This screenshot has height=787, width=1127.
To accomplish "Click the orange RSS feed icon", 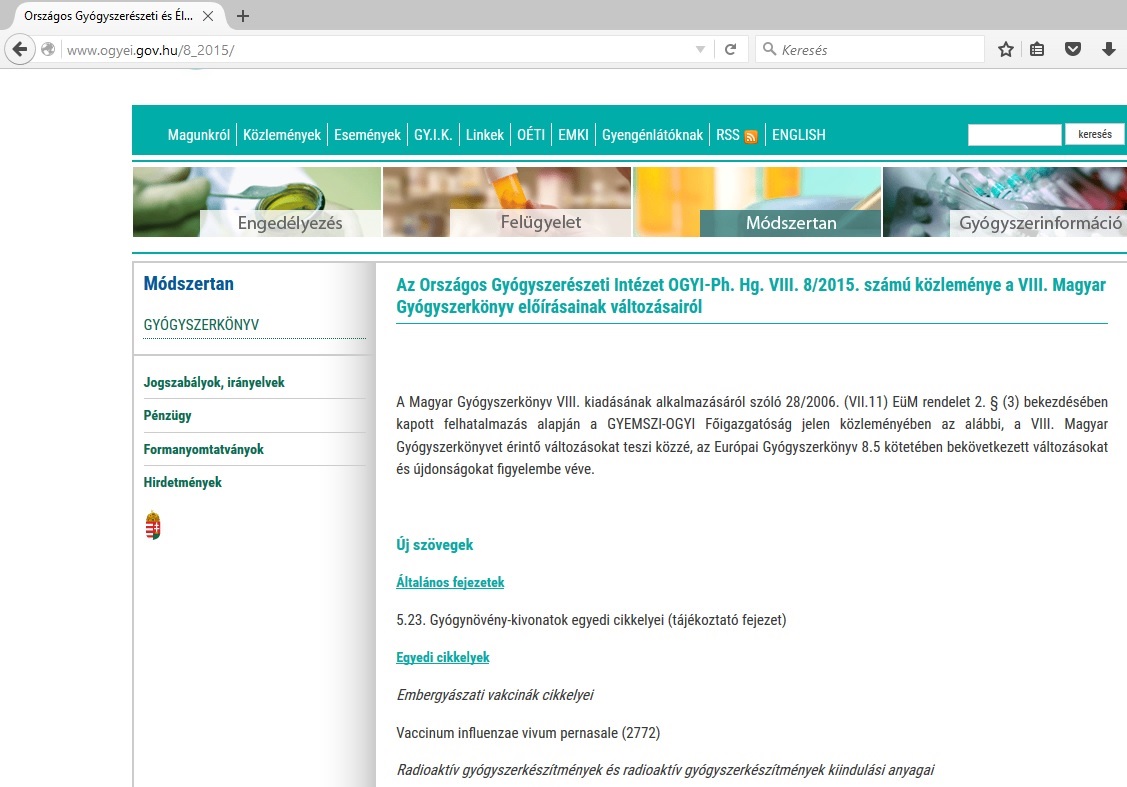I will pyautogui.click(x=751, y=136).
